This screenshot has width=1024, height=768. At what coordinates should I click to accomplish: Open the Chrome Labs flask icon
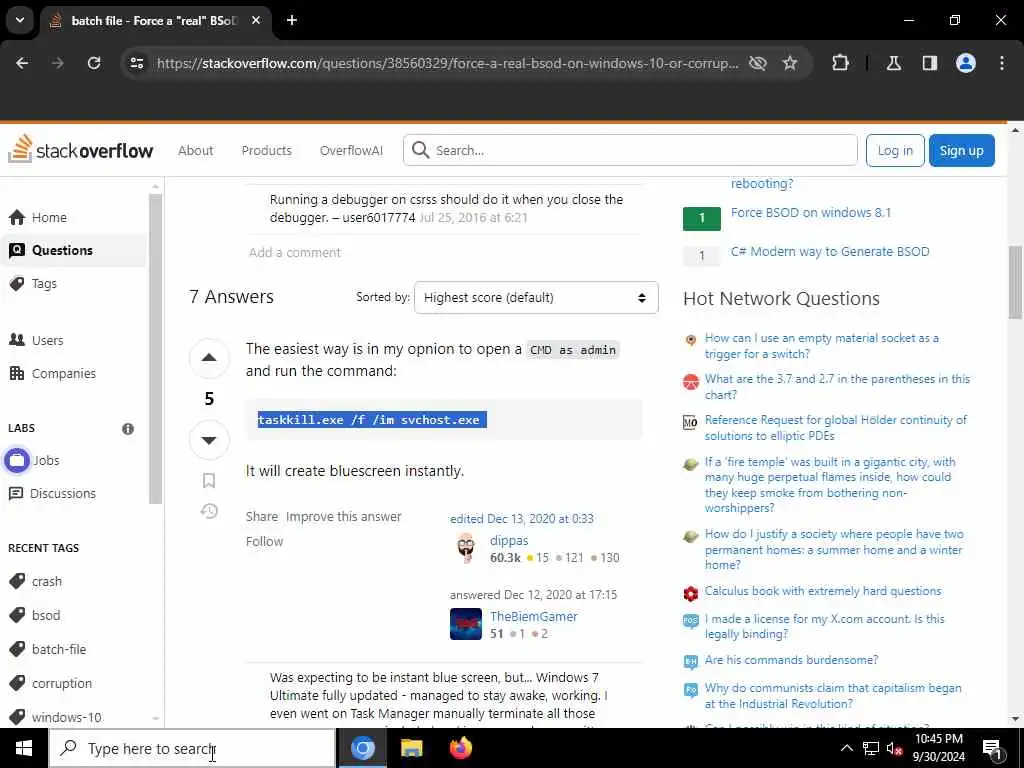click(894, 63)
